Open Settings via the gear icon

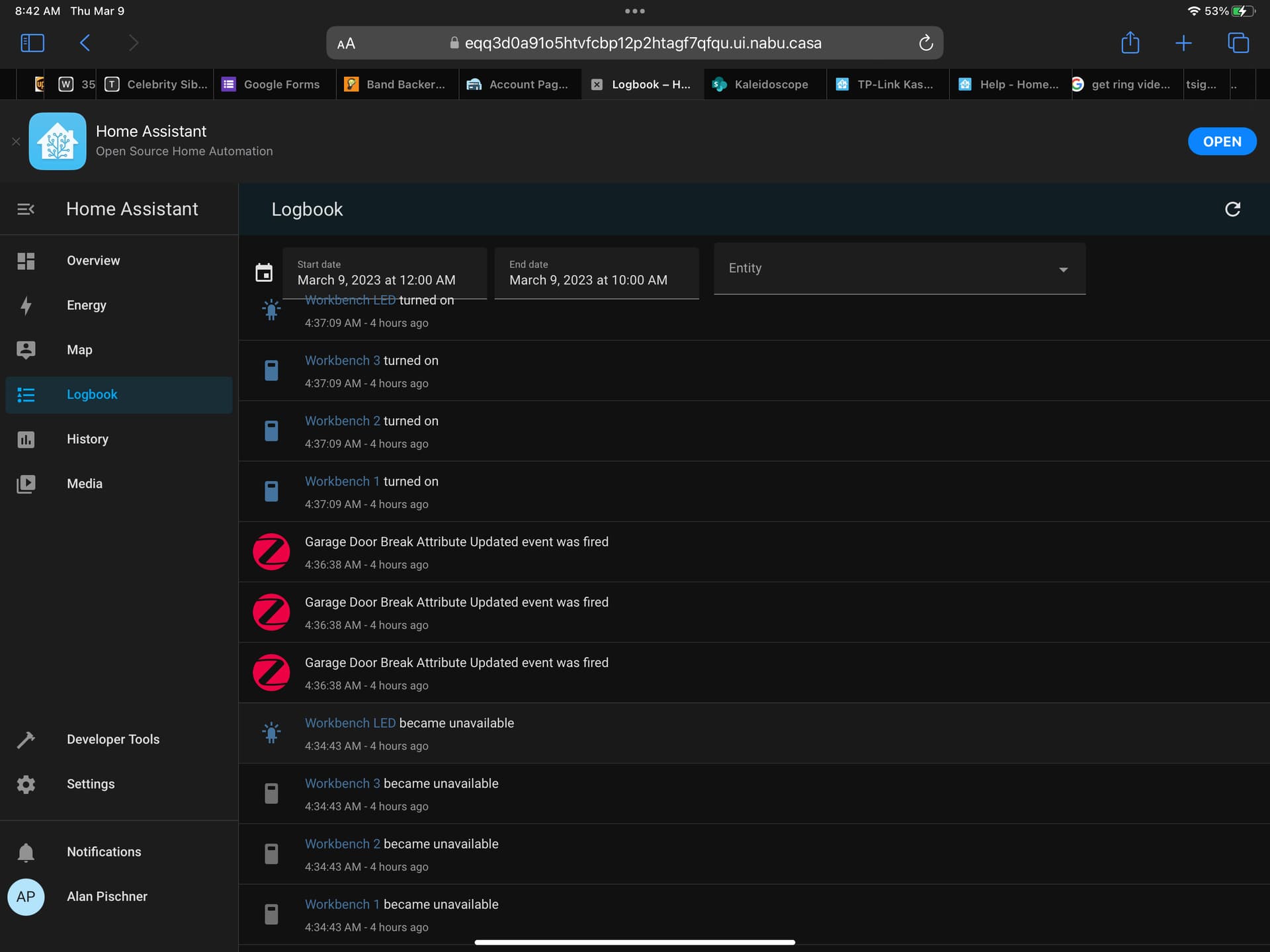click(26, 784)
